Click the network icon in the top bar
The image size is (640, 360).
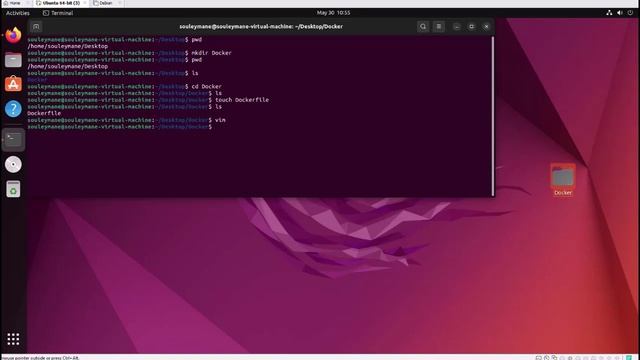(609, 13)
